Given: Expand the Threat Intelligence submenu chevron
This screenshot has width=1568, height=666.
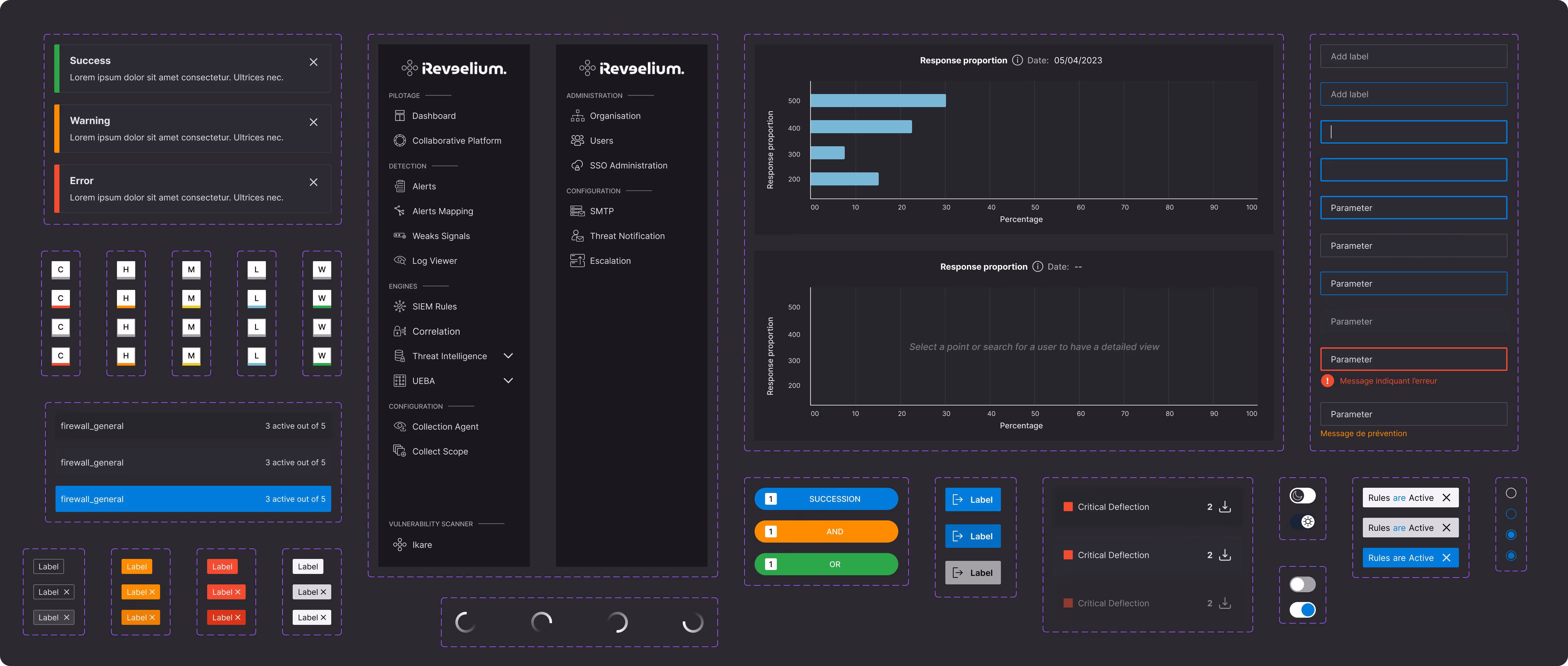Looking at the screenshot, I should [x=508, y=356].
